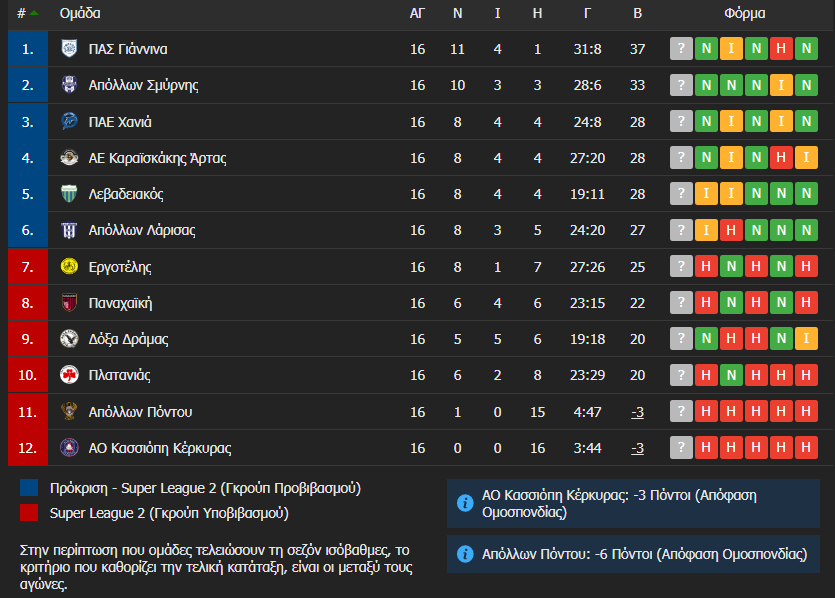The width and height of the screenshot is (835, 598).
Task: Sort standings by the Γ goals column
Action: (588, 14)
